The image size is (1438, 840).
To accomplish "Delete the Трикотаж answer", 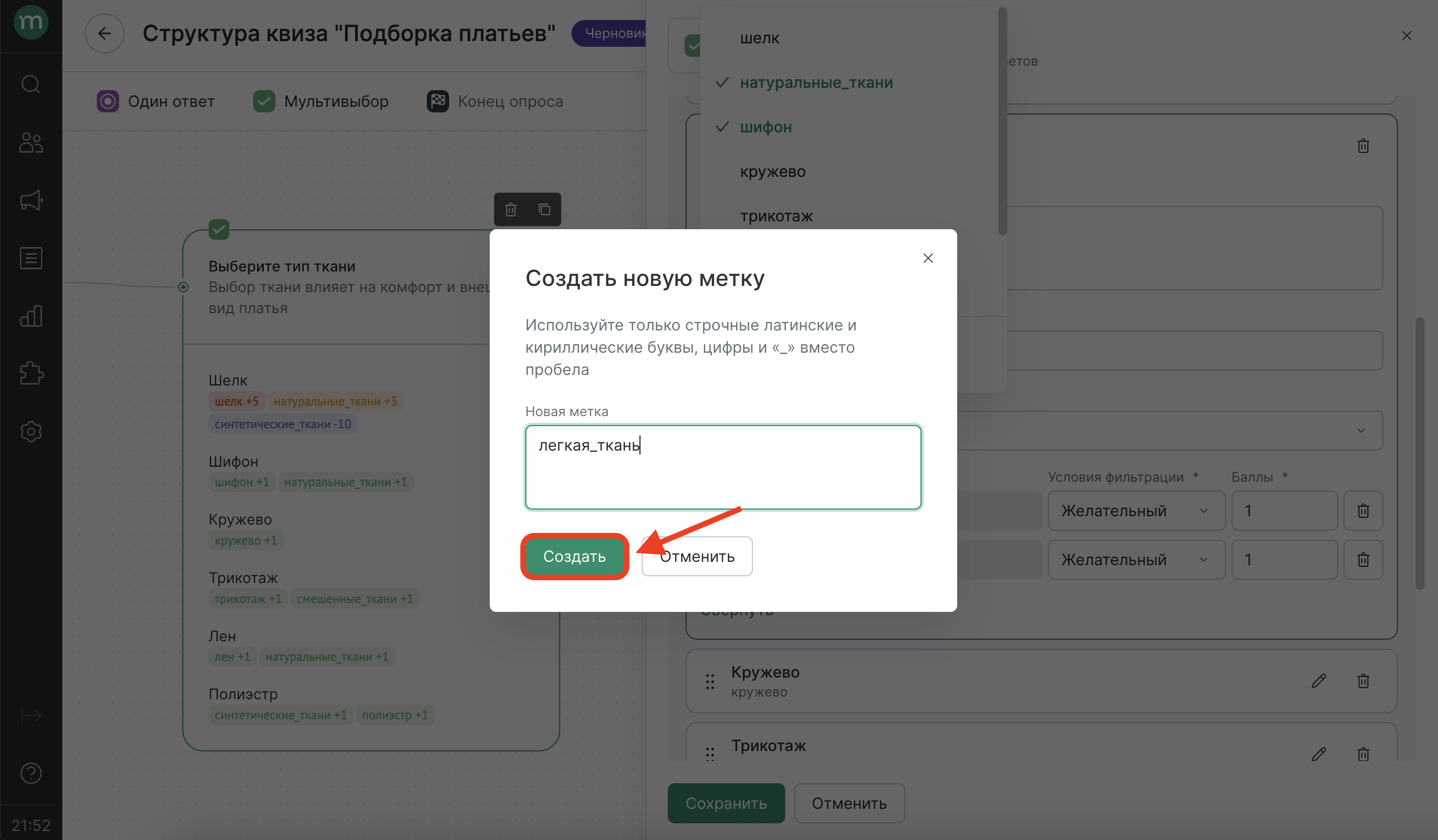I will 1363,754.
